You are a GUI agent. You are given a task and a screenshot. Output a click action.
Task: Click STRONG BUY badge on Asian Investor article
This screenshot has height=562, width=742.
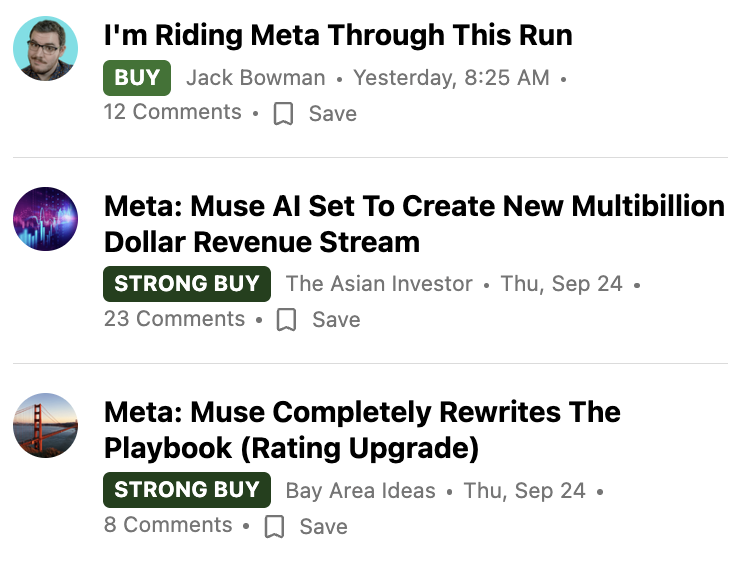pyautogui.click(x=187, y=284)
